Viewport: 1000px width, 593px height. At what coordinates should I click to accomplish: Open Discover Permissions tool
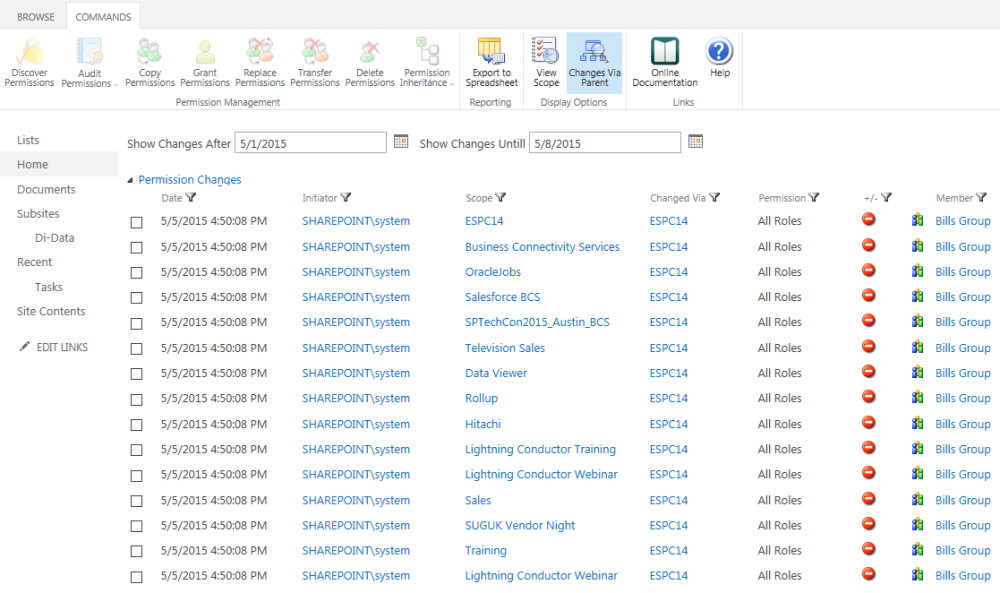click(x=29, y=62)
